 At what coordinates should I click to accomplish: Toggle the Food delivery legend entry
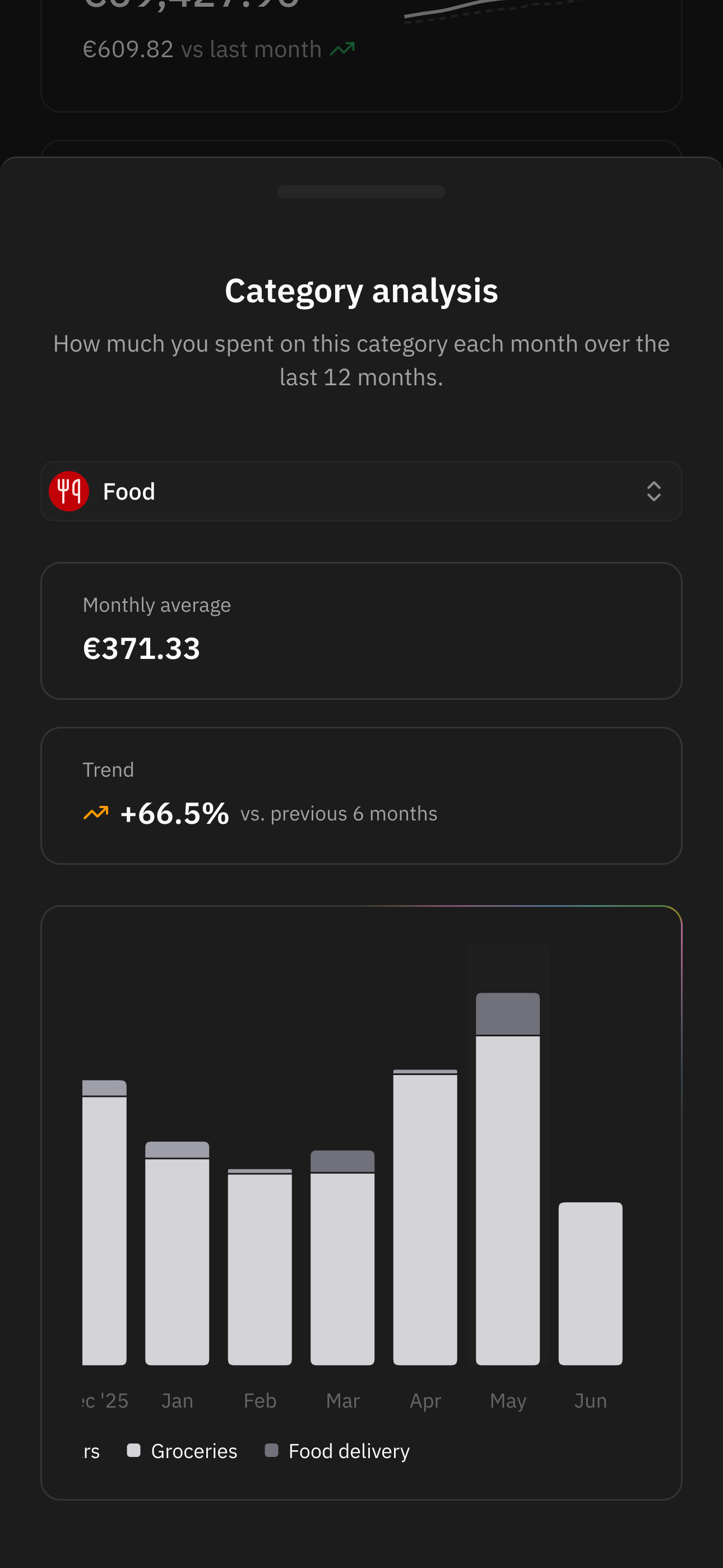[x=337, y=1451]
